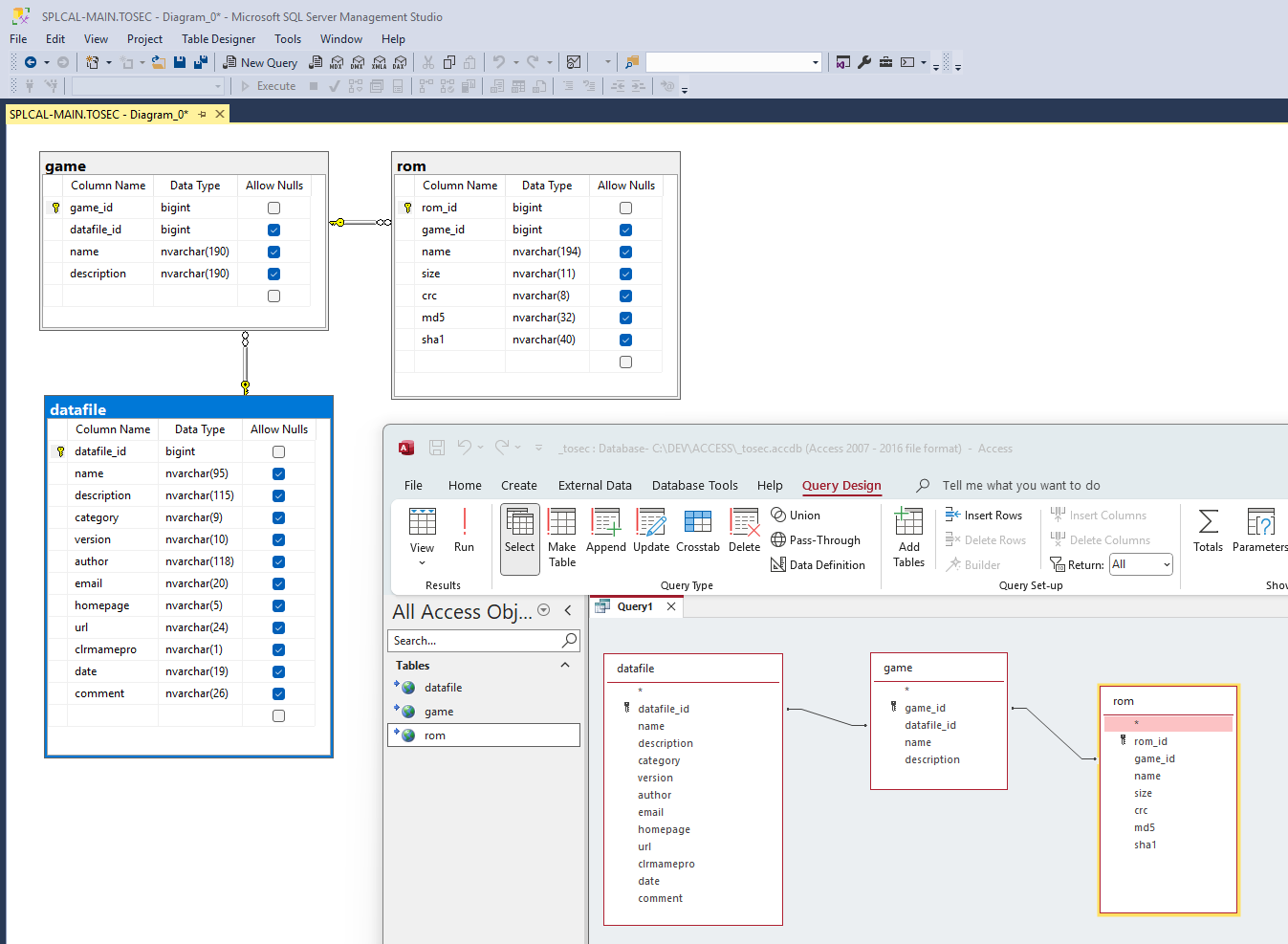Expand the Undo history dropdown arrow

click(x=516, y=62)
